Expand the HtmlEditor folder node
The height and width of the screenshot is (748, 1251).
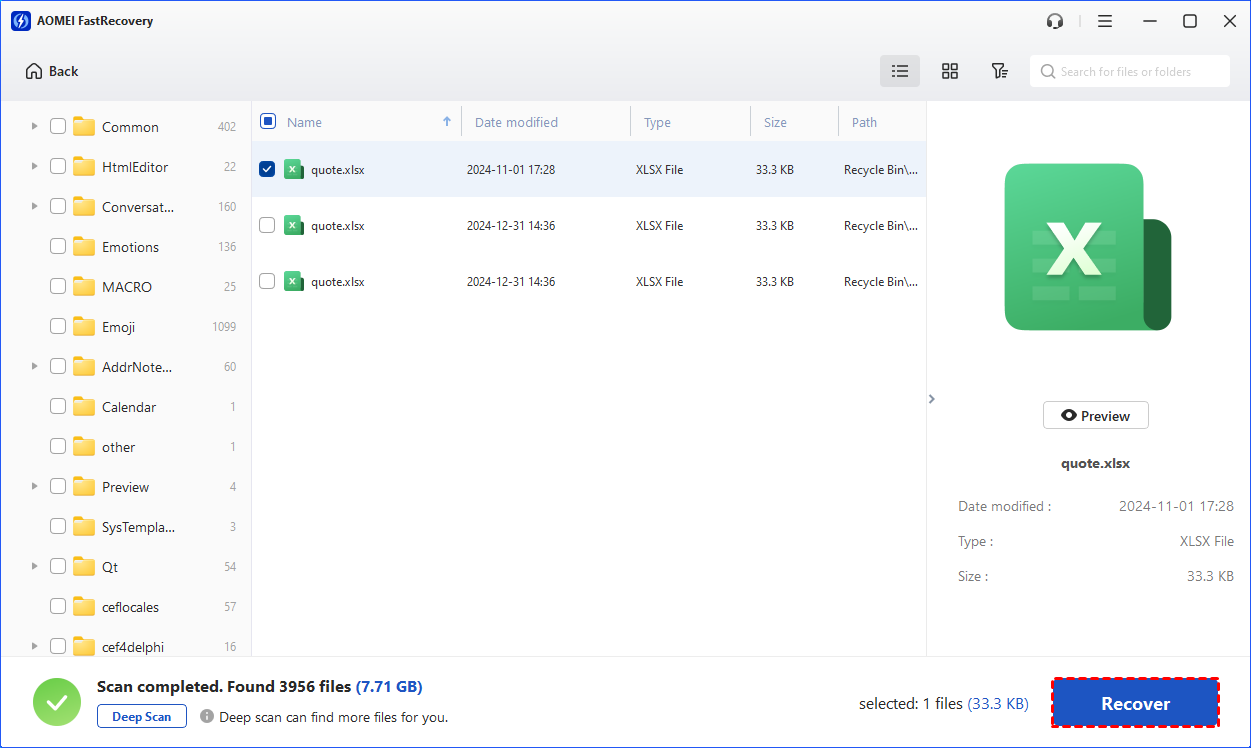point(35,166)
